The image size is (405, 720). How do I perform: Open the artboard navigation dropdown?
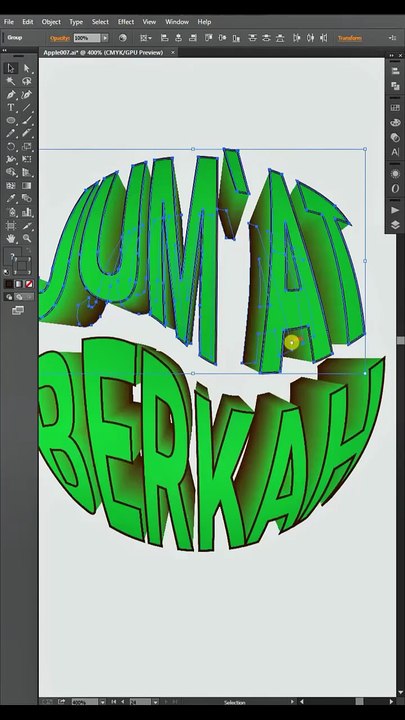156,702
